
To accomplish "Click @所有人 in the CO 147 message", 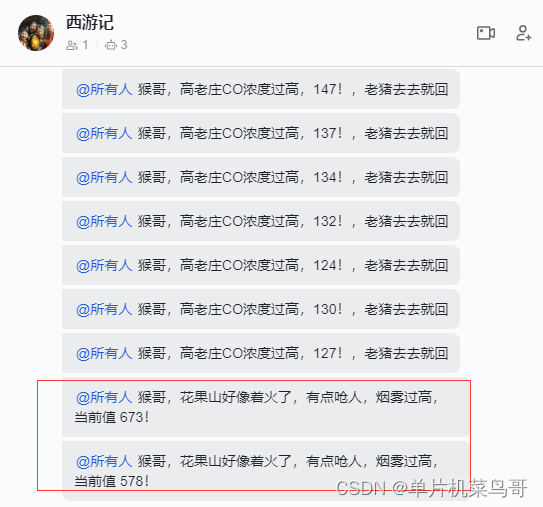I will (104, 89).
